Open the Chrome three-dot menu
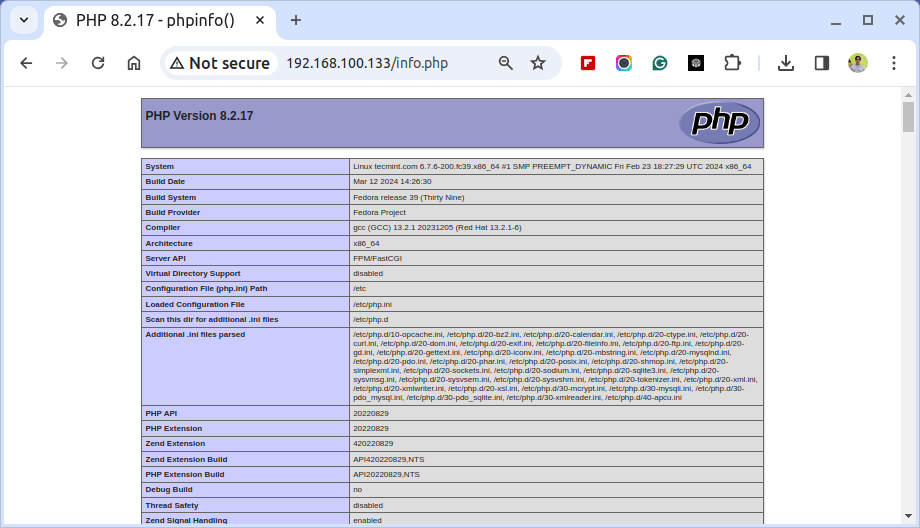The image size is (920, 528). tap(894, 63)
